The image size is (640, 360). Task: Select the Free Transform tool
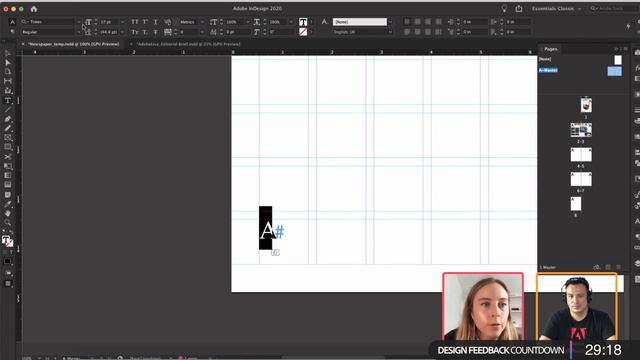(x=8, y=166)
